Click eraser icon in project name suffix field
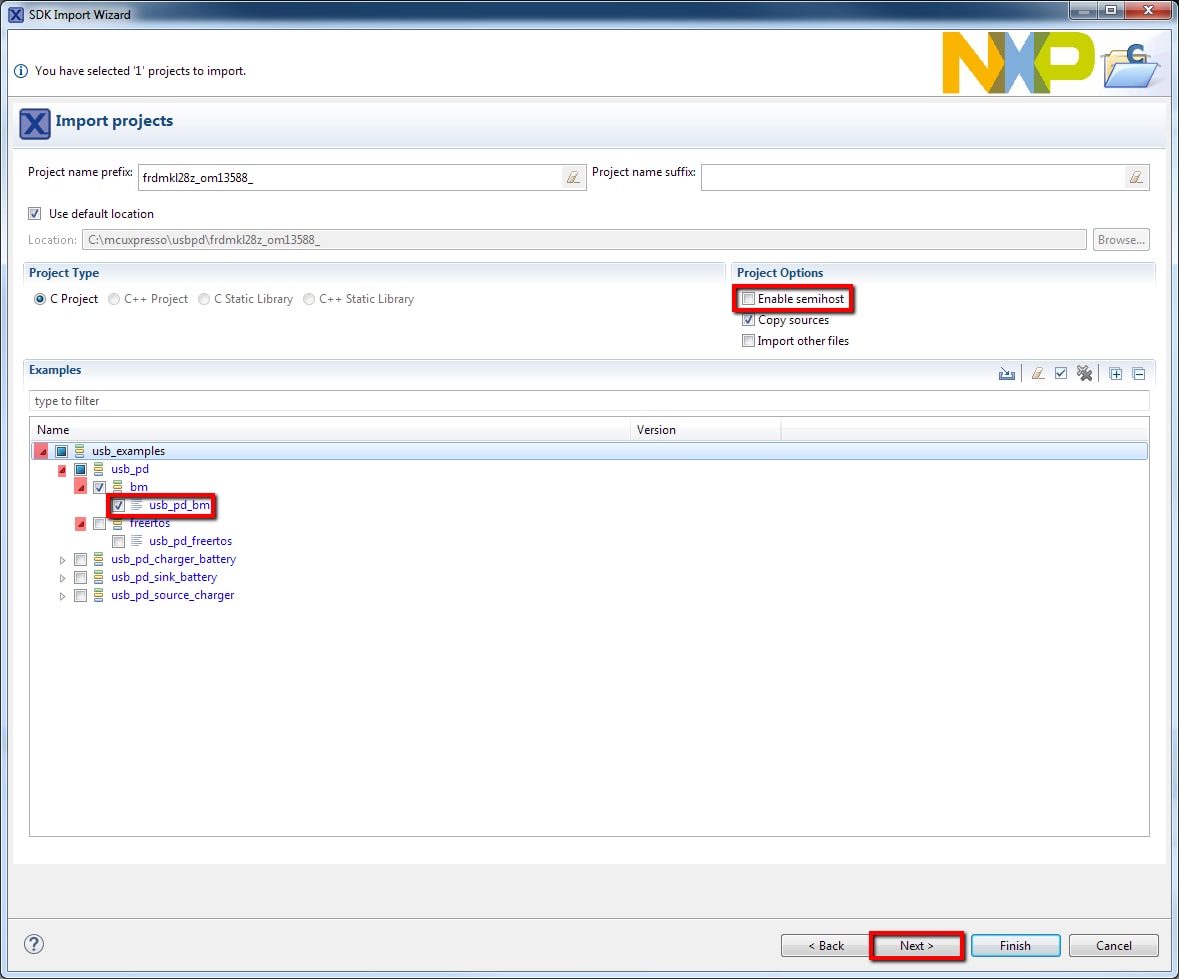Viewport: 1179px width, 979px height. click(x=1136, y=178)
